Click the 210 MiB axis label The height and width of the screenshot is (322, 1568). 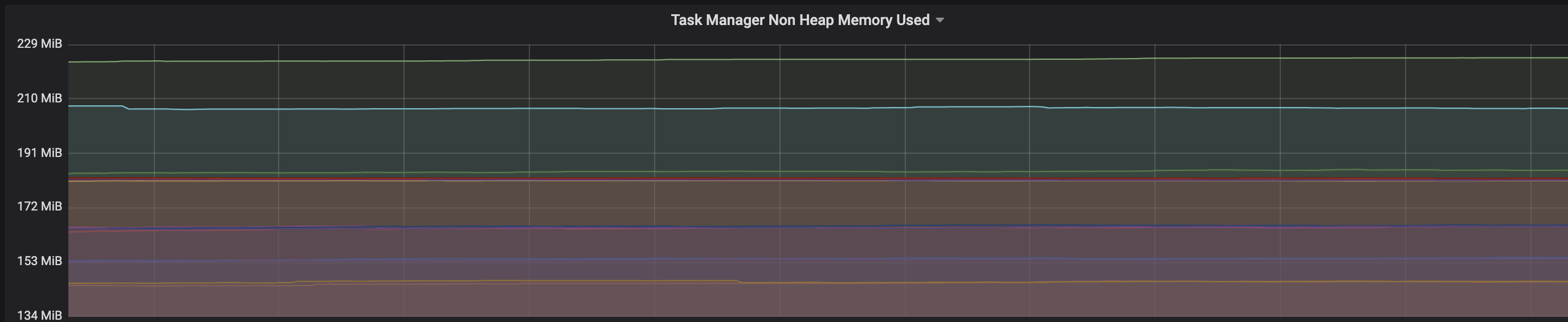click(x=39, y=98)
